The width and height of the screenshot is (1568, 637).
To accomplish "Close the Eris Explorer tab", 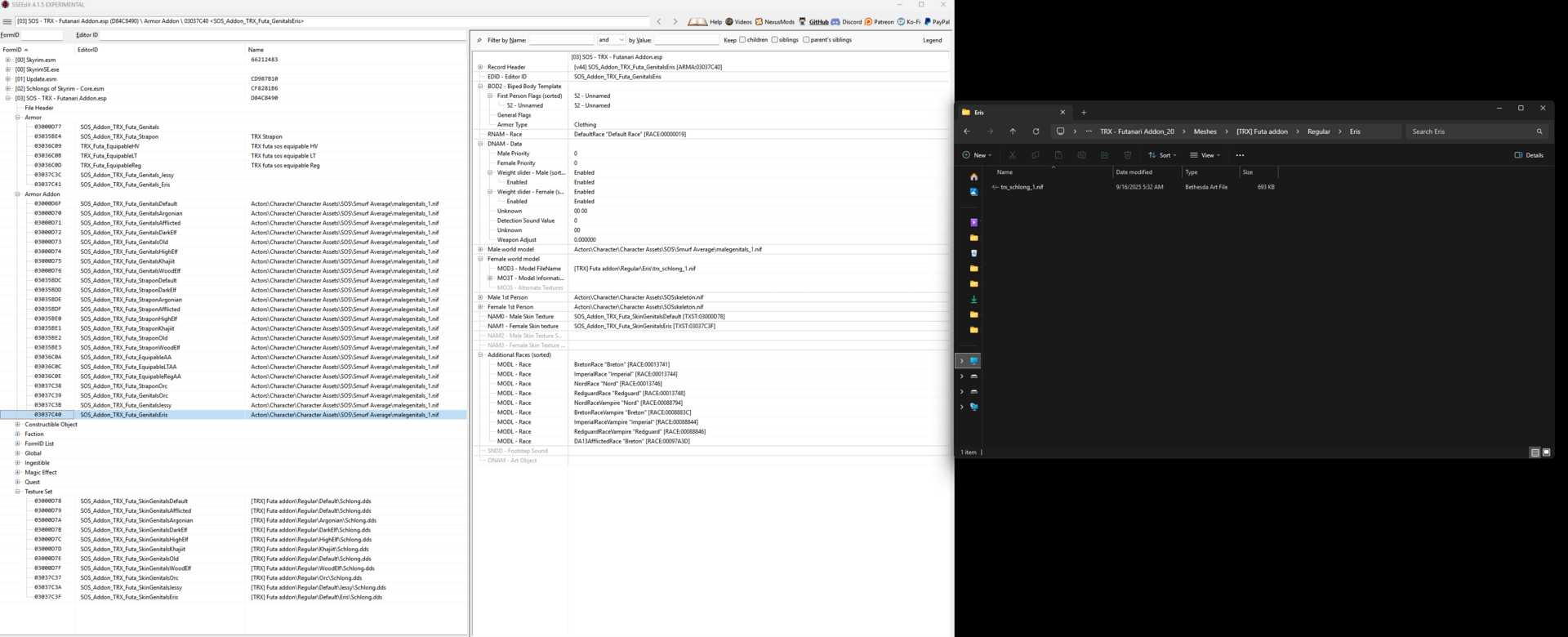I will point(1062,113).
